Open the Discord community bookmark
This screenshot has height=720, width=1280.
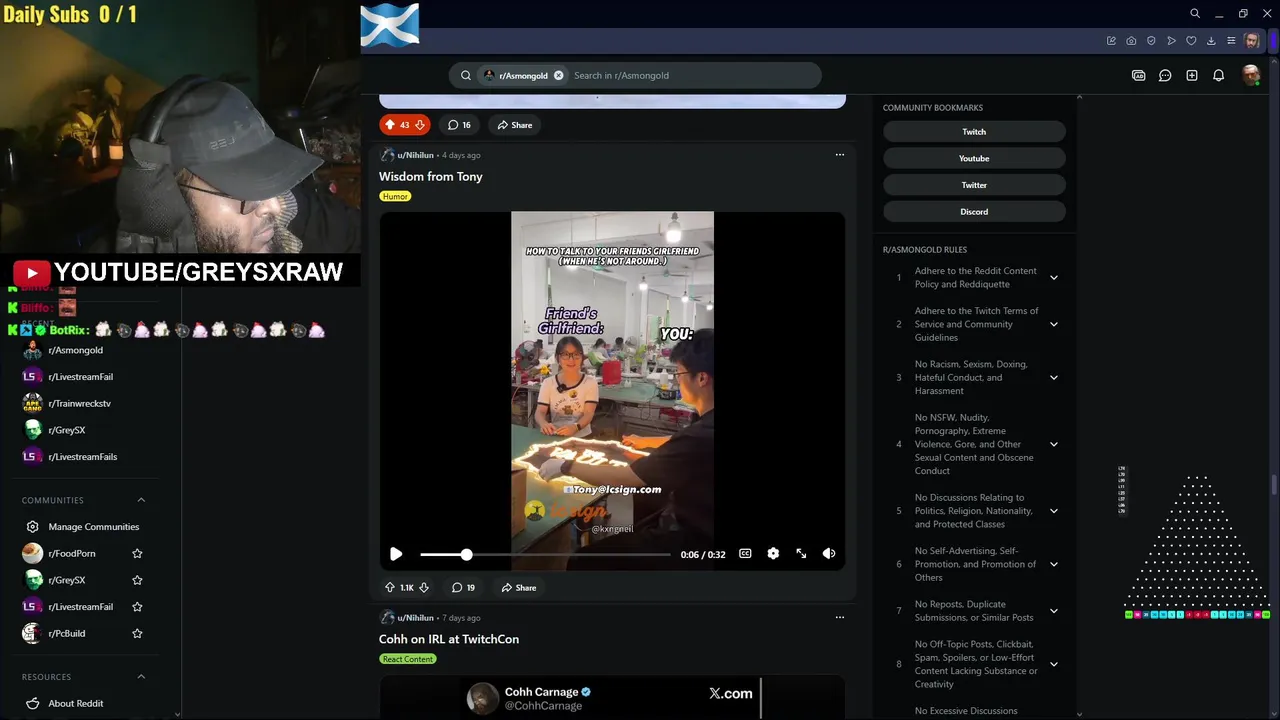point(974,212)
